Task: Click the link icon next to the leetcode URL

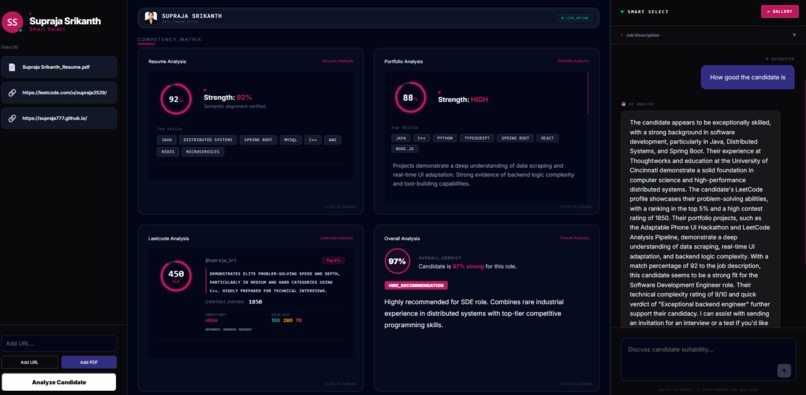Action: (x=12, y=93)
